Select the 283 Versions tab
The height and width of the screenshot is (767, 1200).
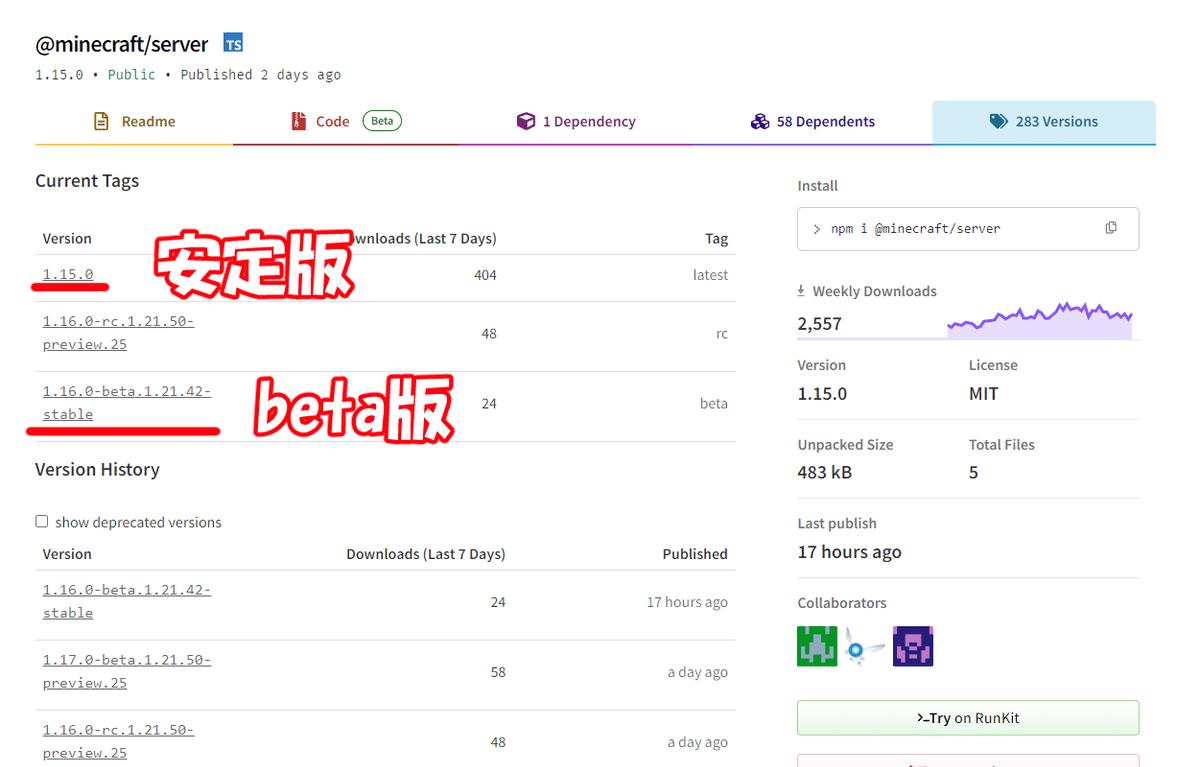(x=1044, y=121)
